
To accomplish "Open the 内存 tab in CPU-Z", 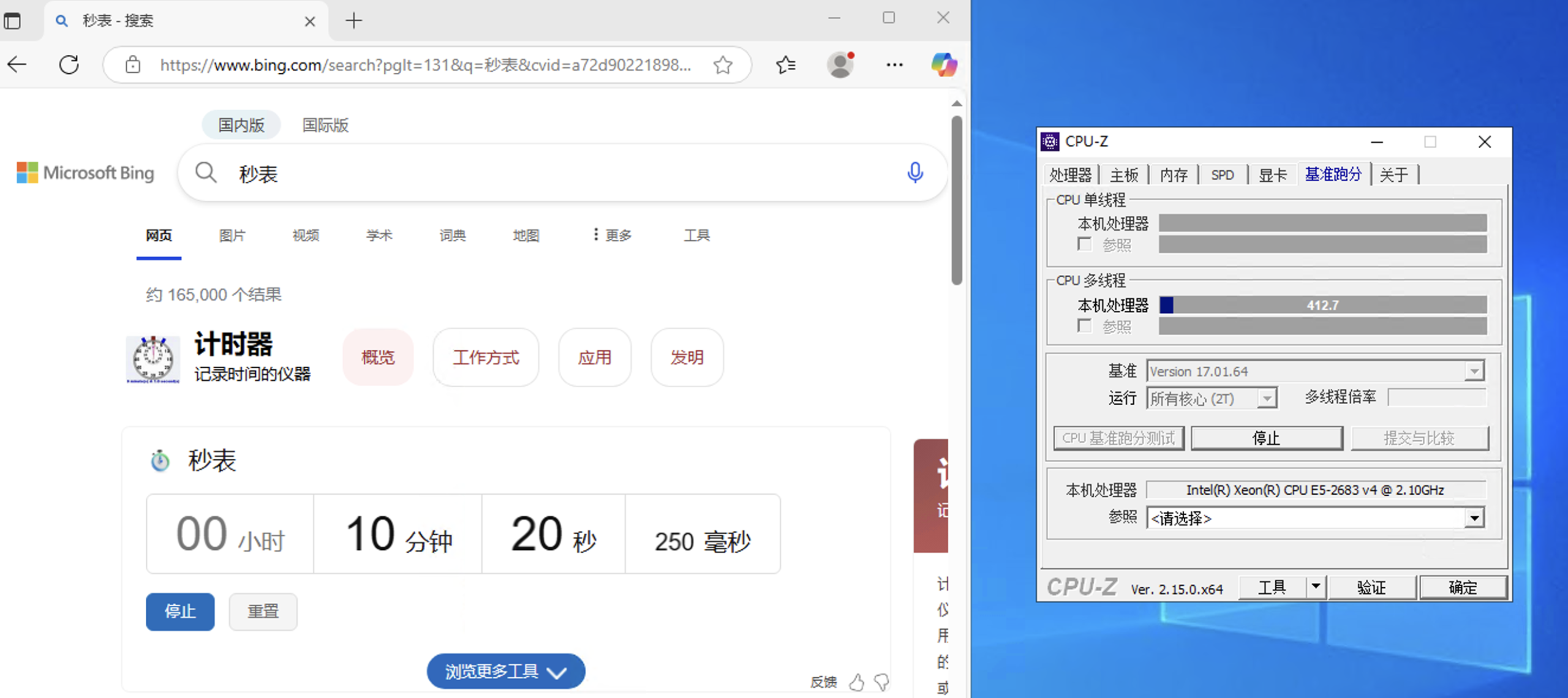I will pyautogui.click(x=1174, y=175).
